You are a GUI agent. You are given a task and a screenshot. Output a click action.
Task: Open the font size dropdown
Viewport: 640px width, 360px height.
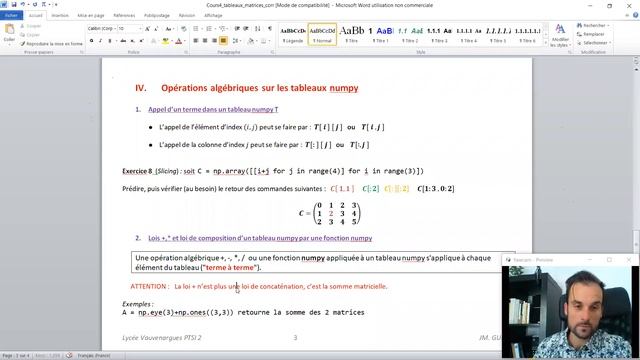140,29
